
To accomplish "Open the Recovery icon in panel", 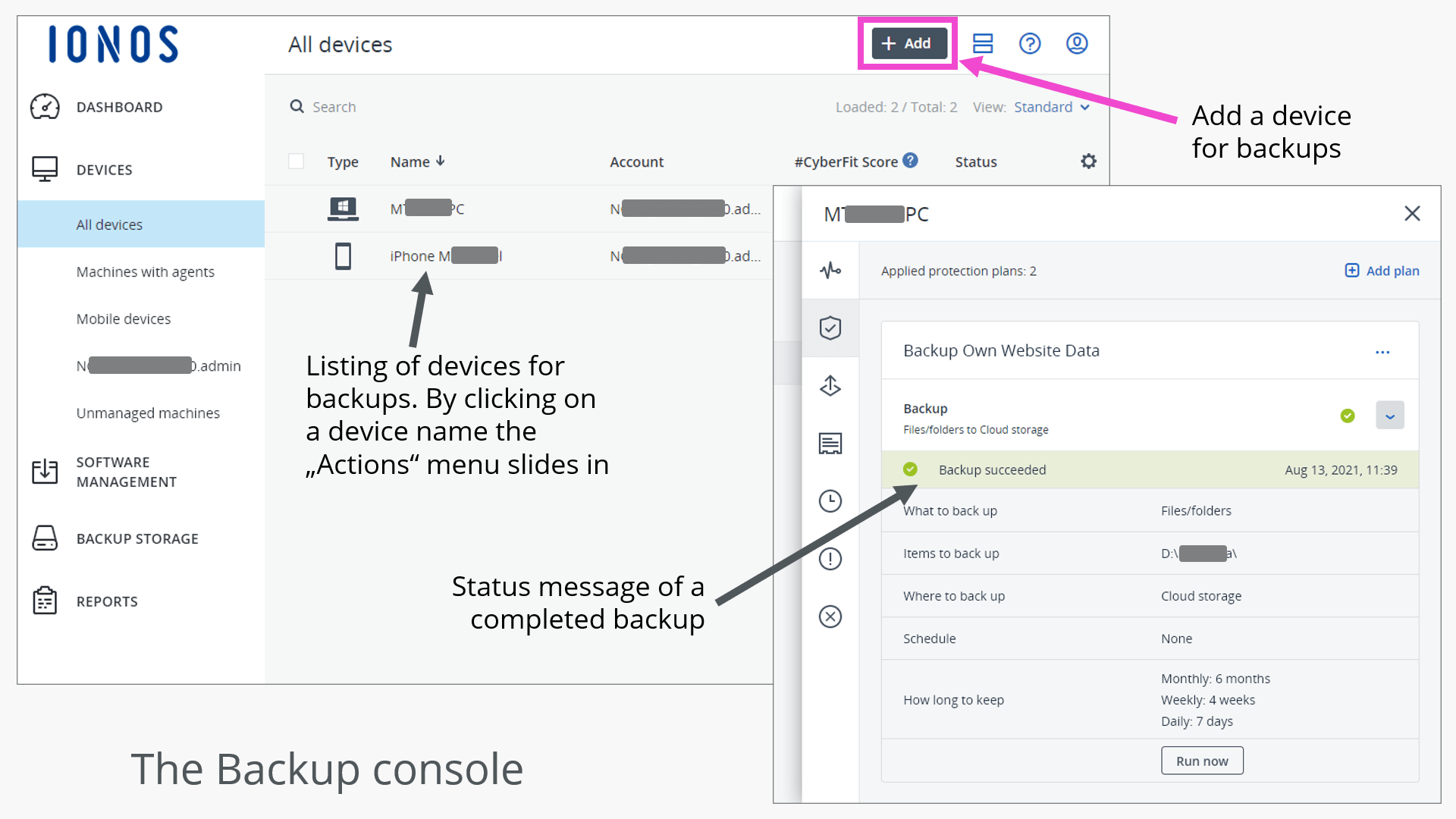I will pyautogui.click(x=830, y=385).
